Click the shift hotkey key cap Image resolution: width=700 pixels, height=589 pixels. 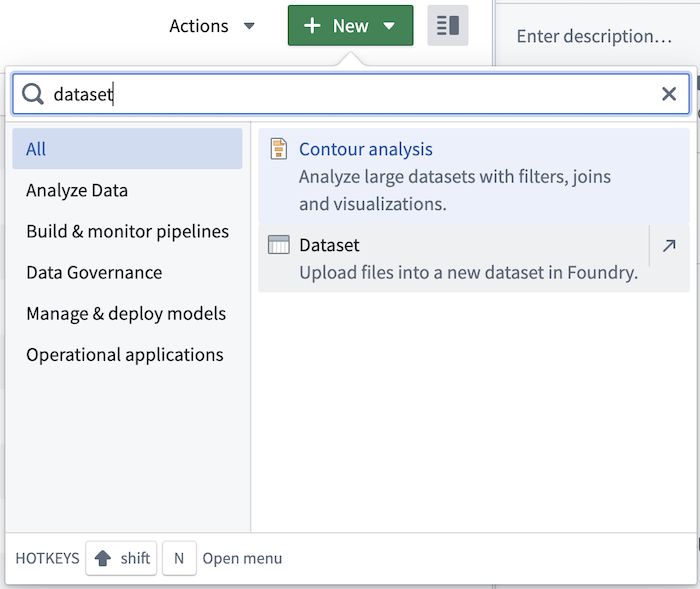[x=121, y=558]
